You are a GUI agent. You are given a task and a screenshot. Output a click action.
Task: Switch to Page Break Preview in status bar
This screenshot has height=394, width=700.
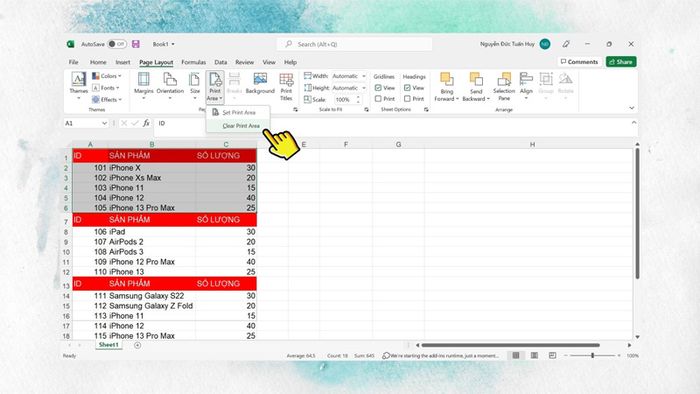[x=552, y=355]
